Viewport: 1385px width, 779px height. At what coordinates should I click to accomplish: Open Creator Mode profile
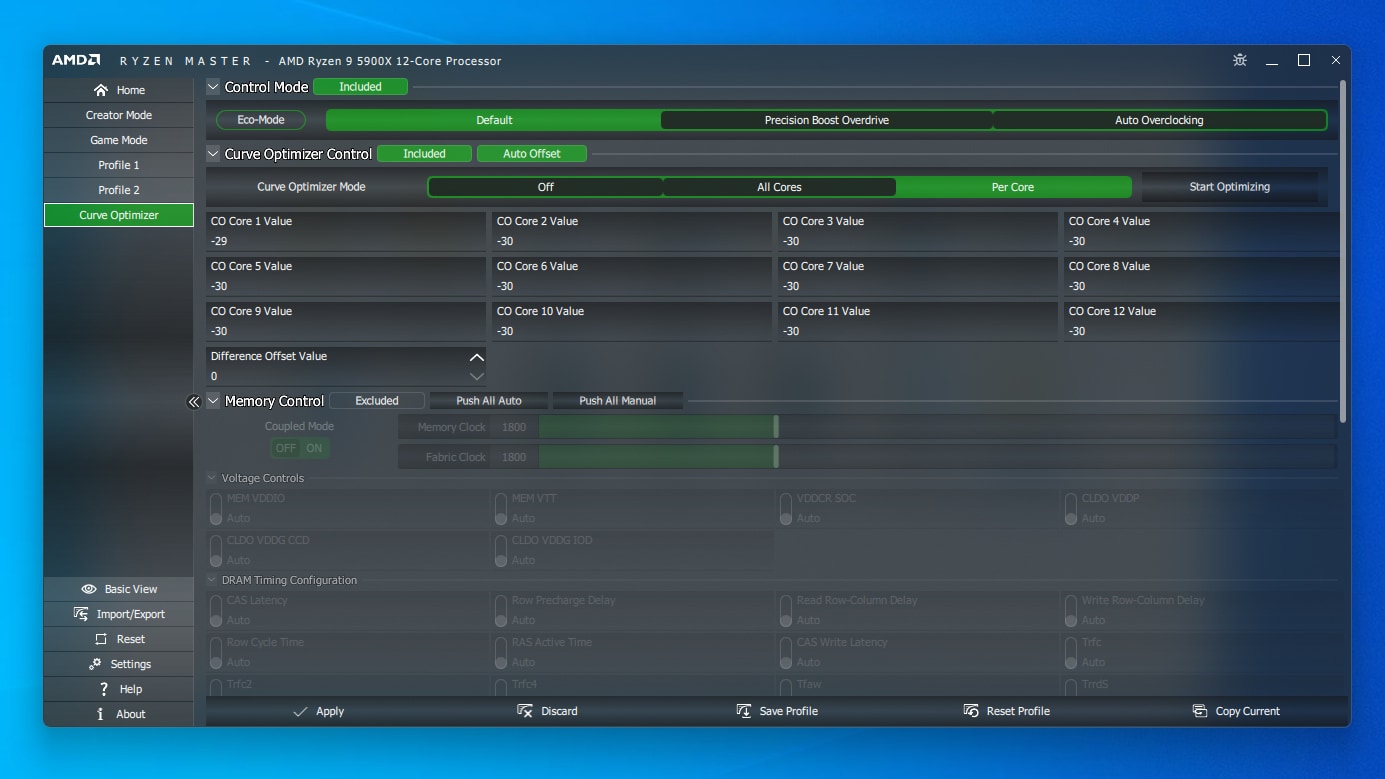tap(119, 115)
